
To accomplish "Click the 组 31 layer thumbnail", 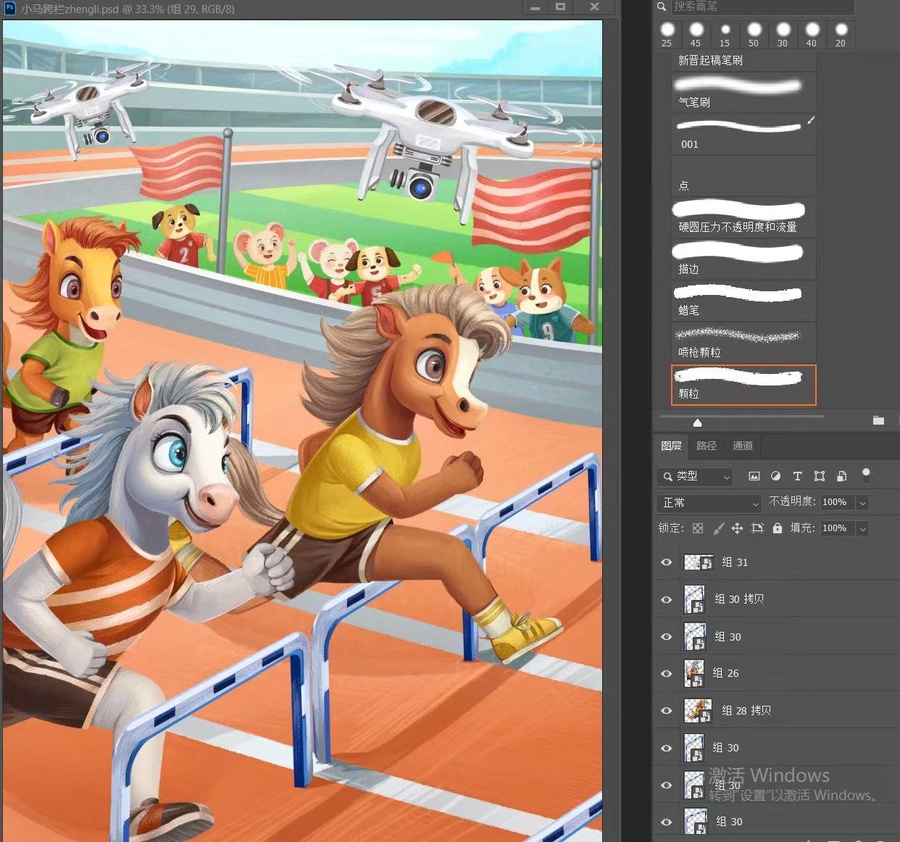I will (699, 562).
